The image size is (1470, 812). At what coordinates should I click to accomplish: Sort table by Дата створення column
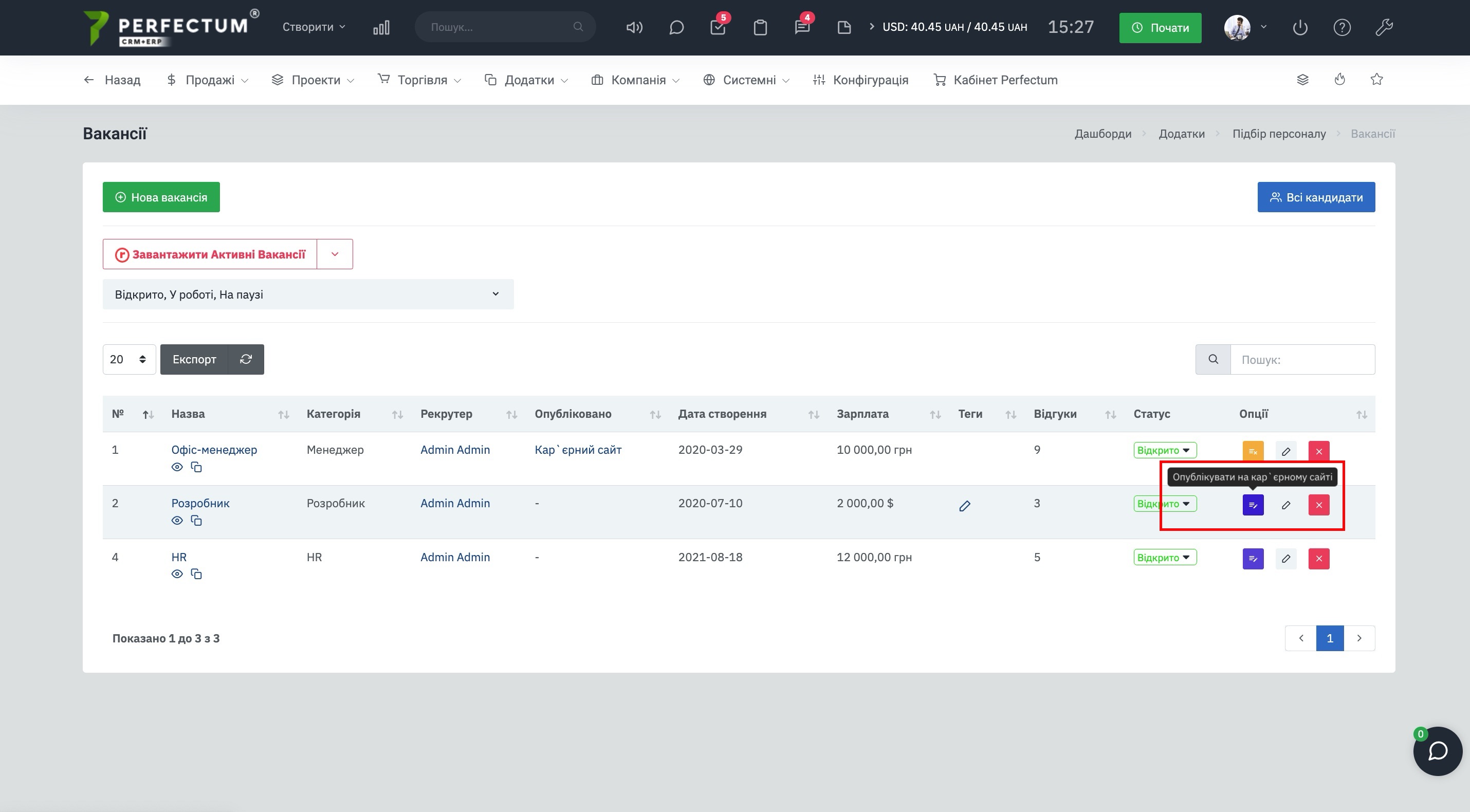[x=748, y=414]
